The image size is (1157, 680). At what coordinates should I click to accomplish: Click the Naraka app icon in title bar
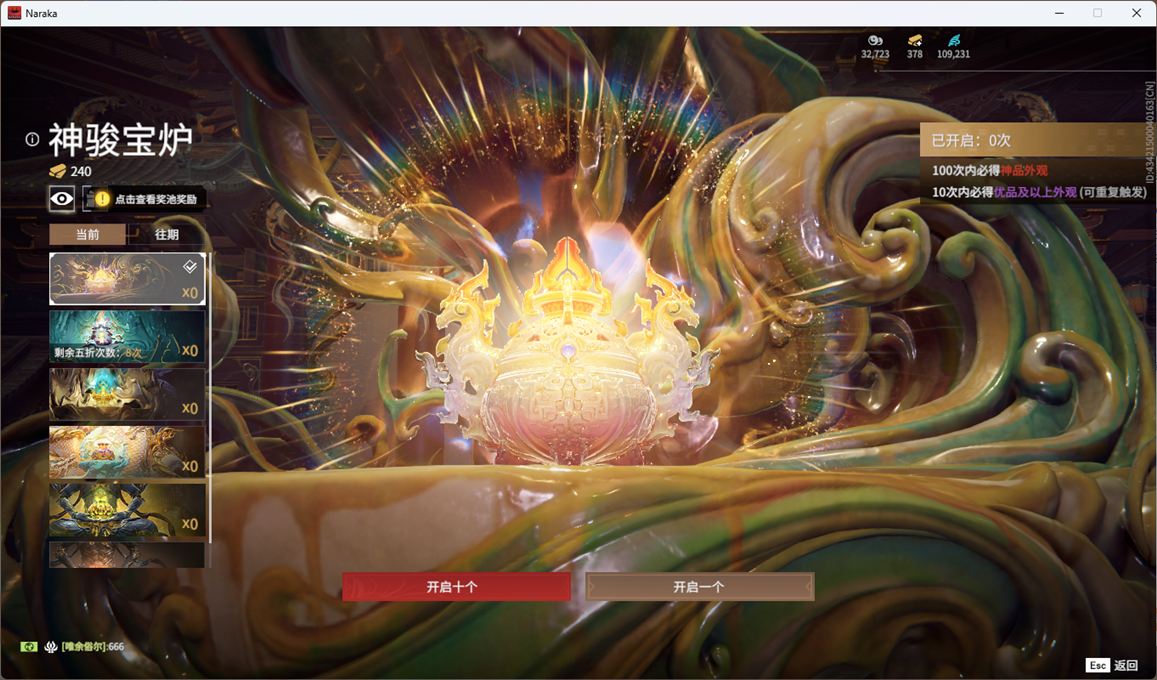click(14, 13)
